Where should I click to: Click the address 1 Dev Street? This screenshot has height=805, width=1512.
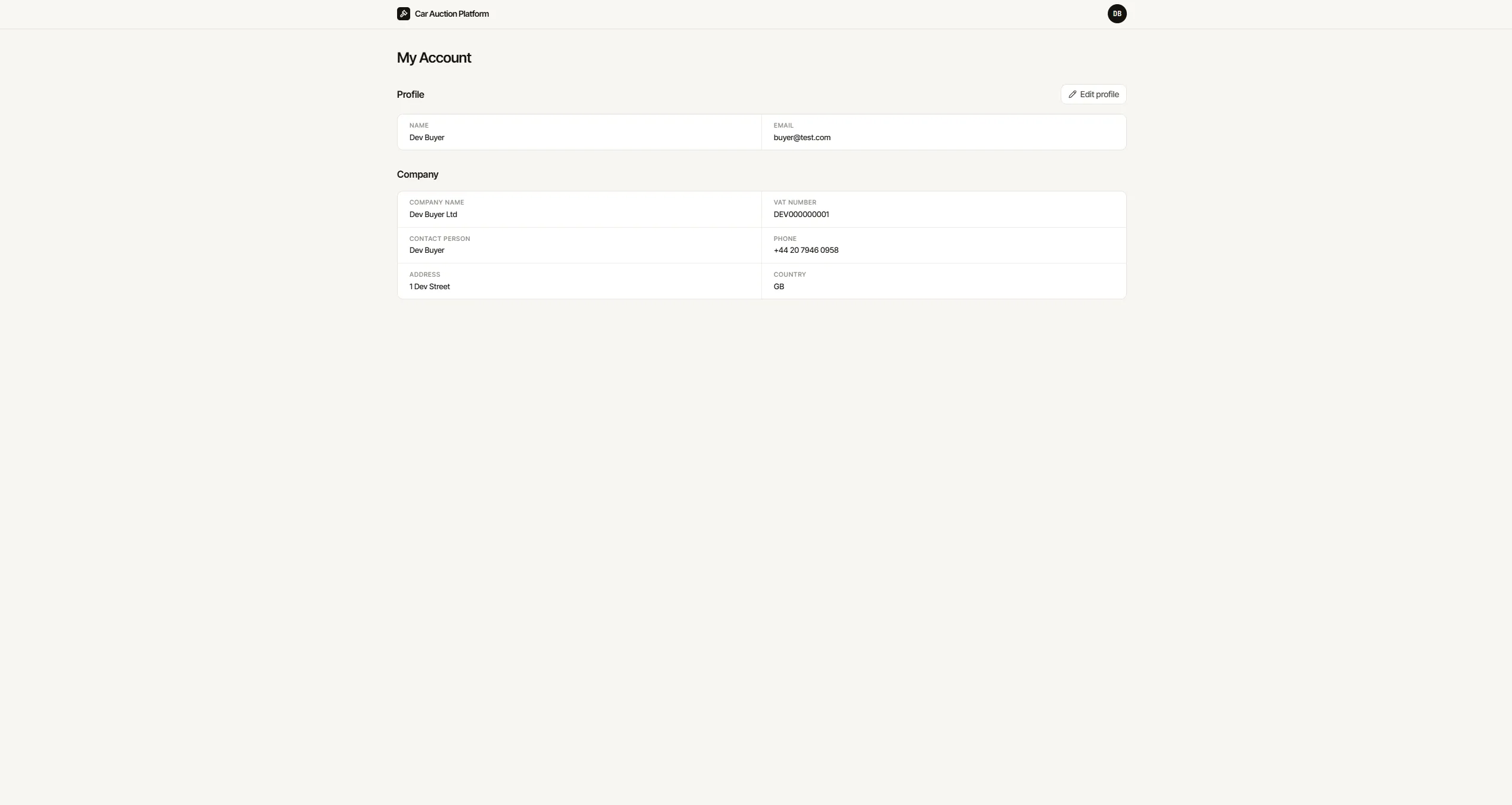click(x=430, y=287)
